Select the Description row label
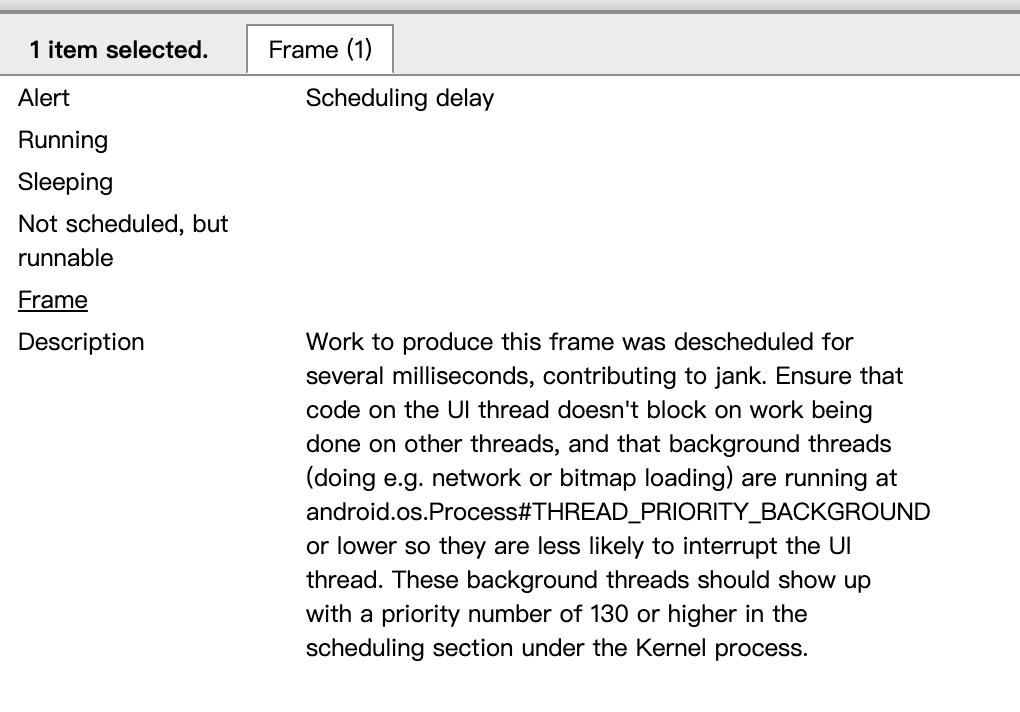This screenshot has width=1020, height=712. tap(81, 342)
